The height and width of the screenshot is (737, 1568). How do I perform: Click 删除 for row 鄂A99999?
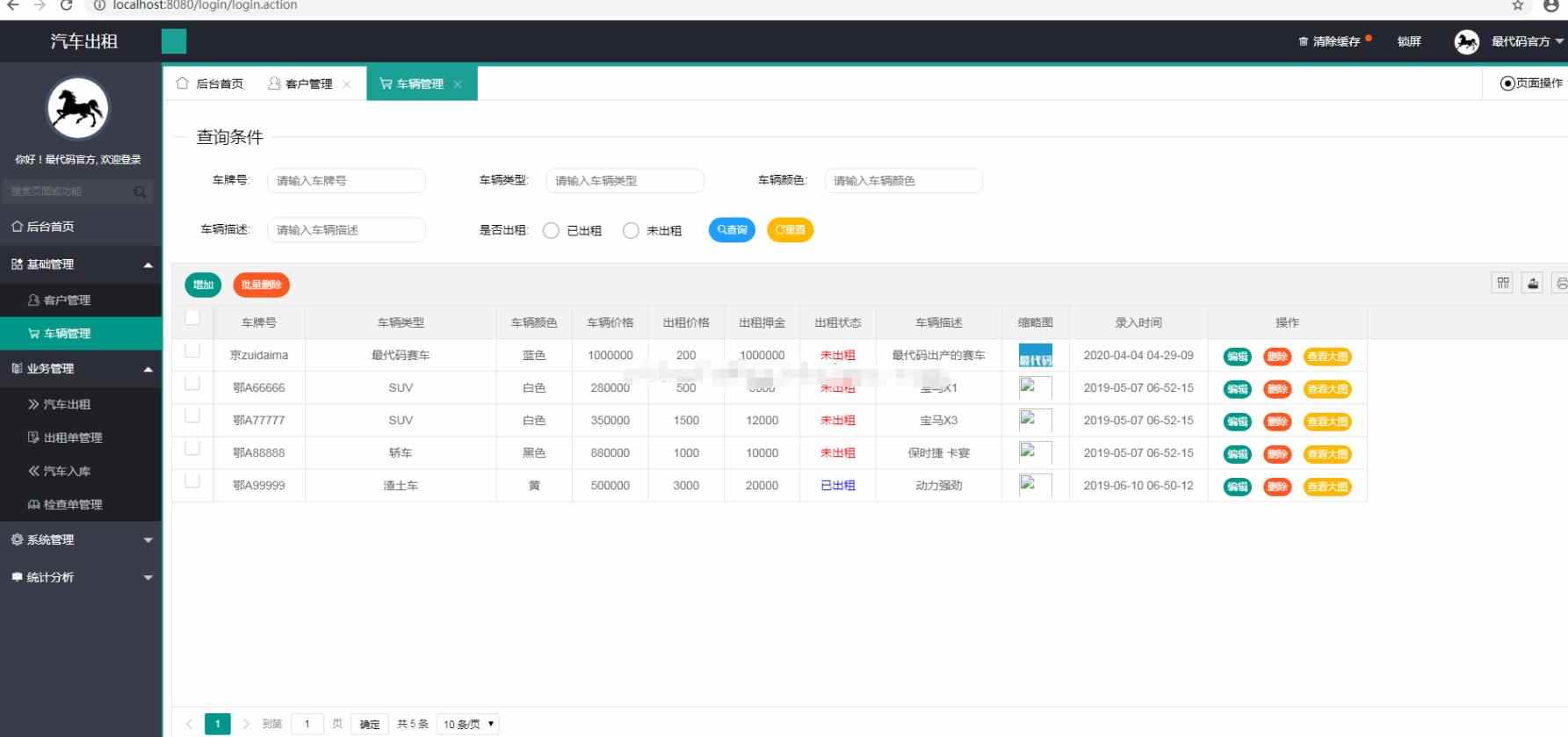click(1277, 487)
